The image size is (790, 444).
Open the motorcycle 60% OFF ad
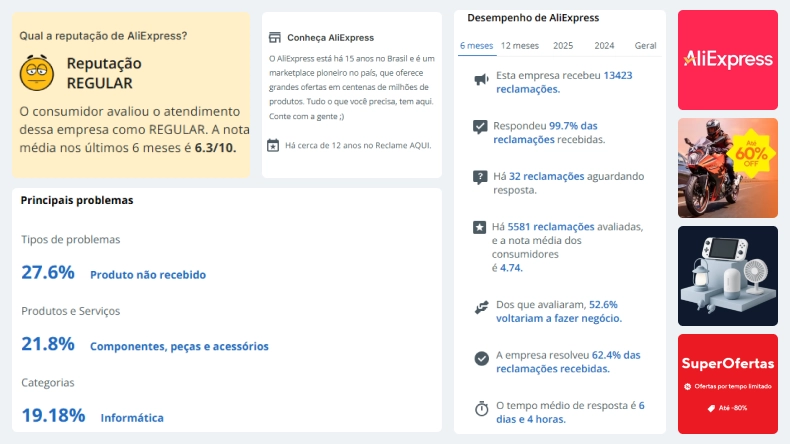[728, 168]
